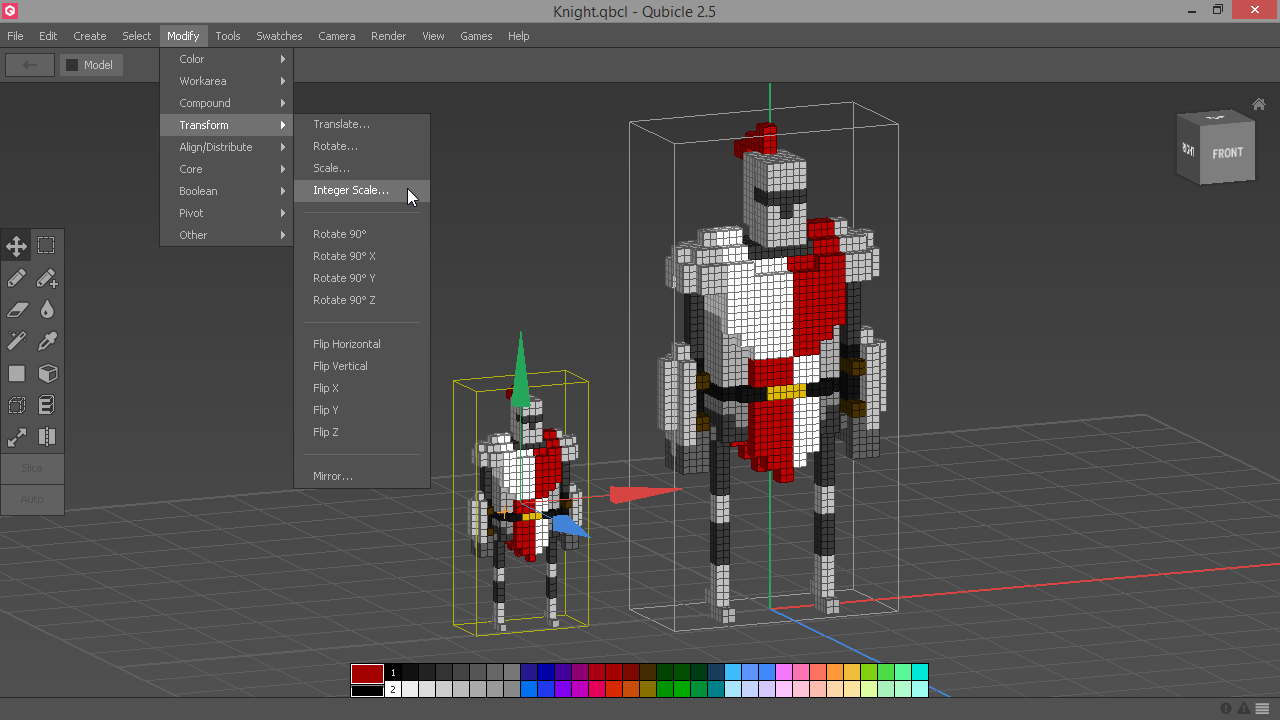Activate the Magic Wand tool
The height and width of the screenshot is (720, 1280).
(17, 342)
